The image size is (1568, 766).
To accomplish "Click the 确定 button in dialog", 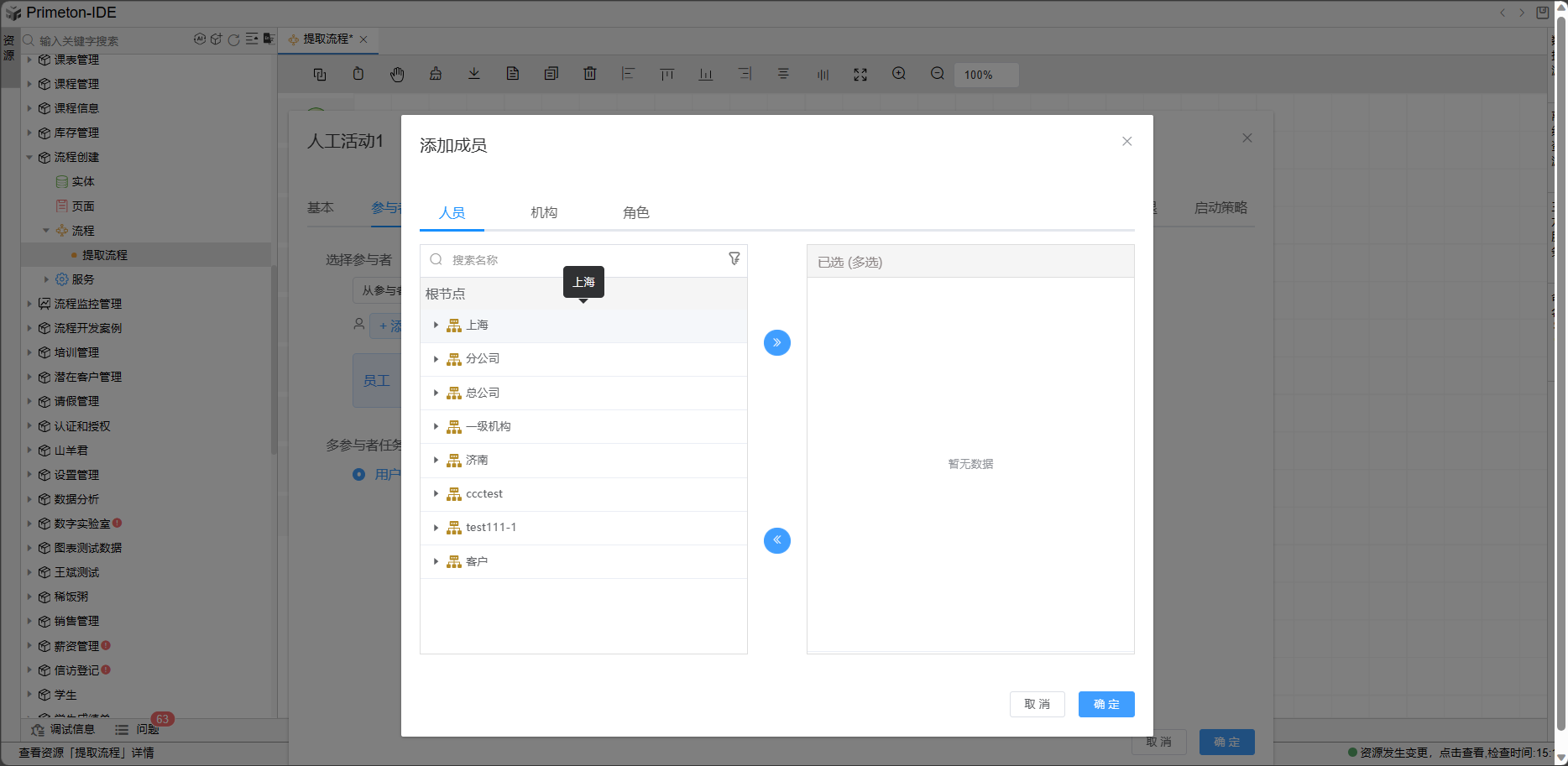I will 1105,705.
